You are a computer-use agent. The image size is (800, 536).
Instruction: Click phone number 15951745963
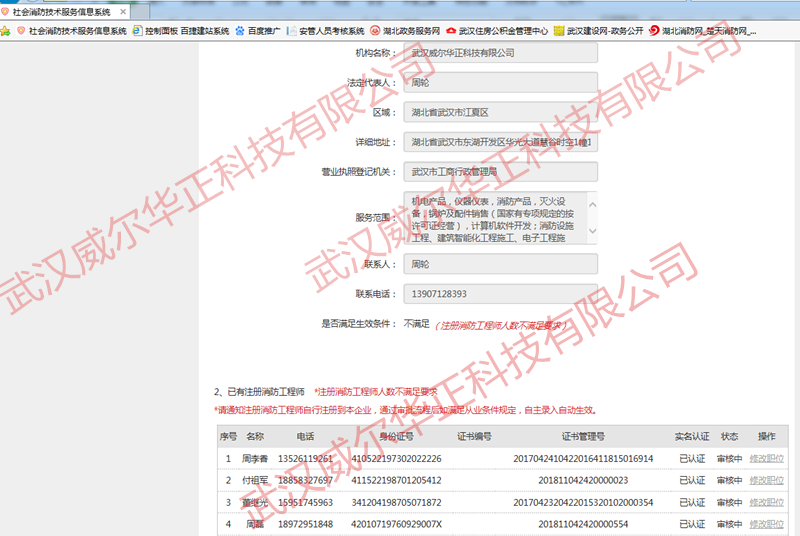point(305,502)
